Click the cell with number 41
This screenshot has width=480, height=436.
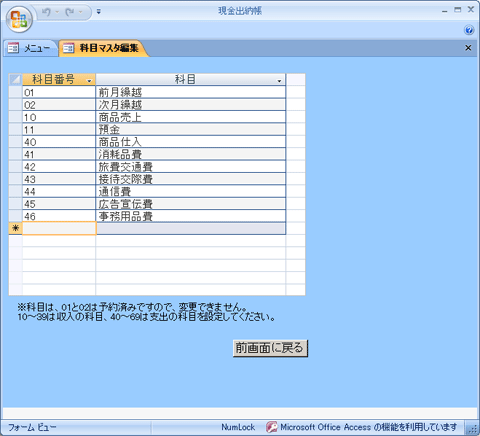[59, 154]
